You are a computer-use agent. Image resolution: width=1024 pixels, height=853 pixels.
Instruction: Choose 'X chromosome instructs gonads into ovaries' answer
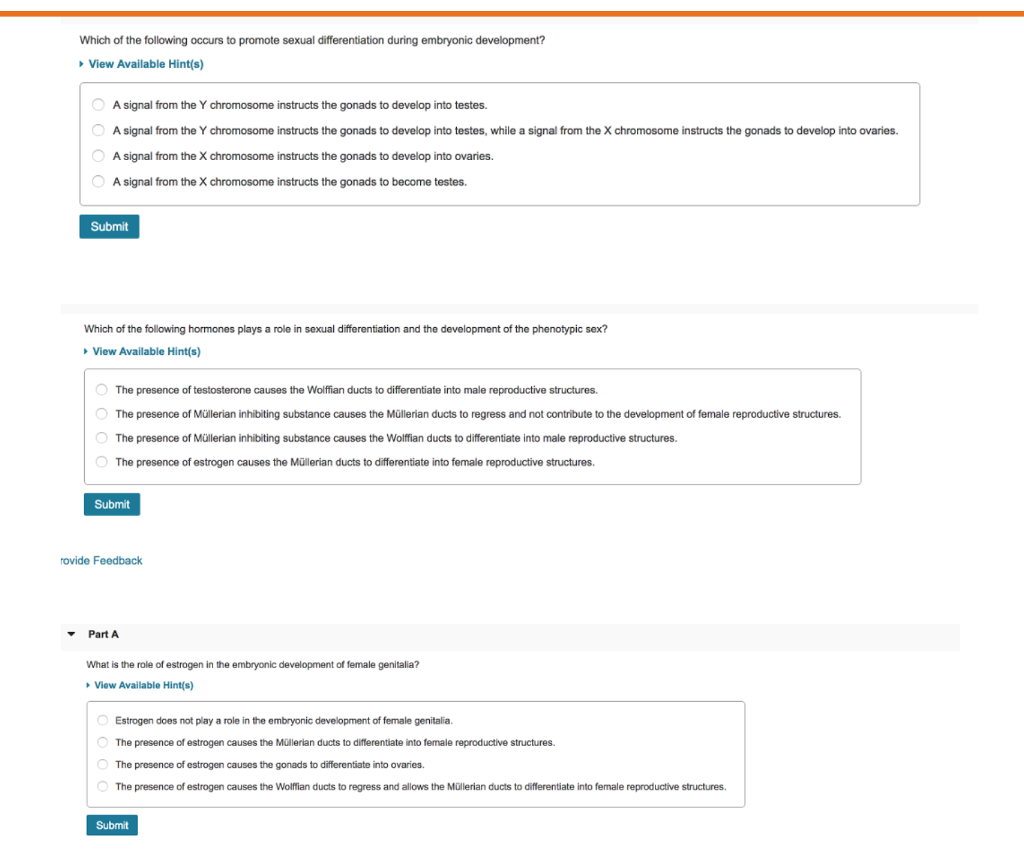pos(98,155)
